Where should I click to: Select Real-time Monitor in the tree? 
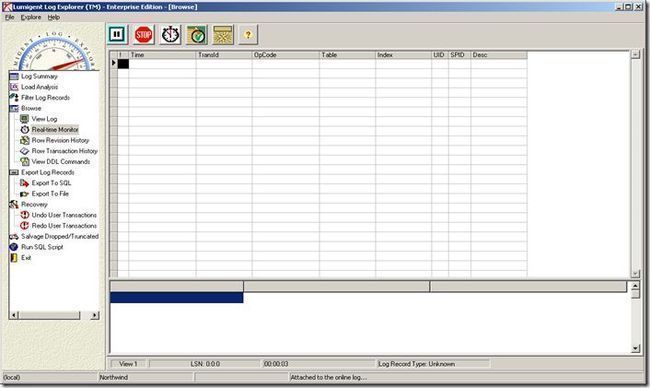click(x=55, y=130)
